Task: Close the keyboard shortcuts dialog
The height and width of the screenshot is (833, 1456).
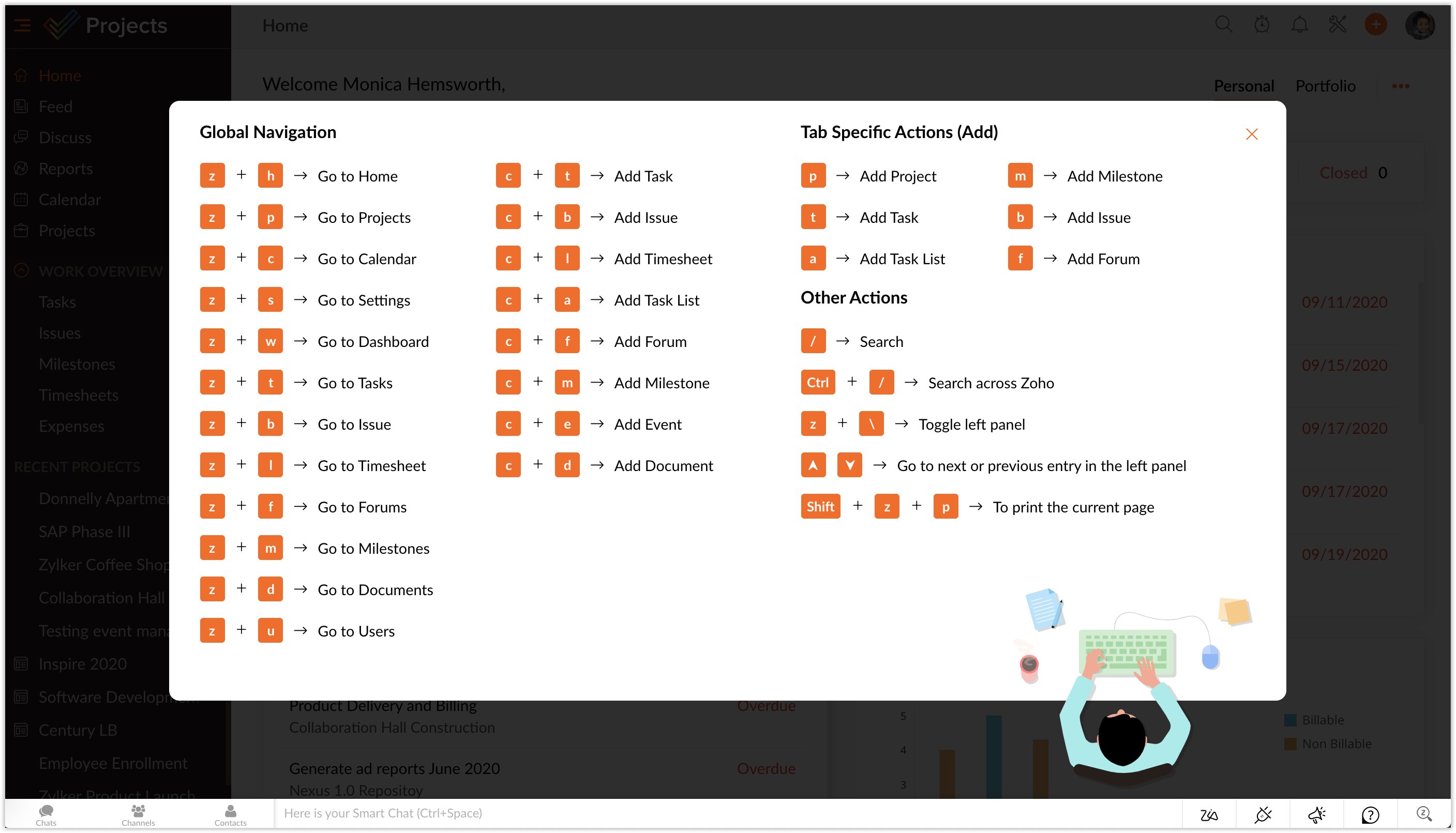Action: point(1251,134)
